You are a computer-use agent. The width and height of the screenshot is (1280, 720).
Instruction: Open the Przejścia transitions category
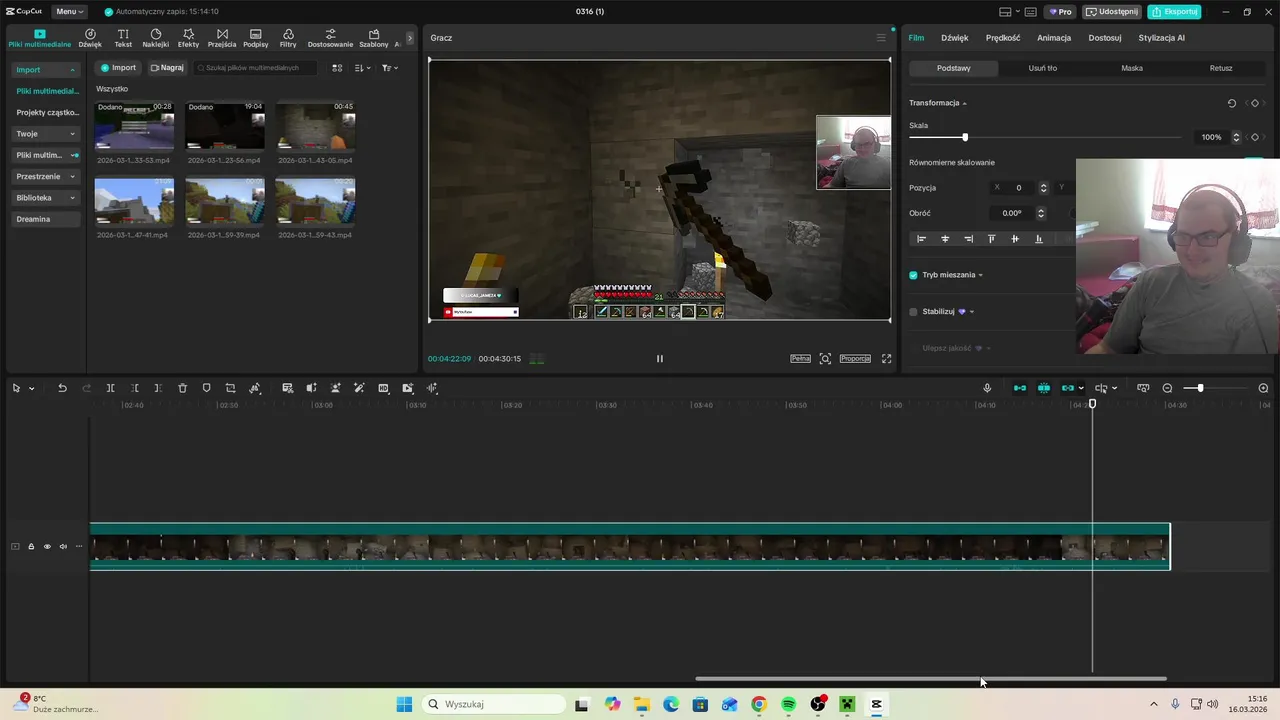(222, 38)
